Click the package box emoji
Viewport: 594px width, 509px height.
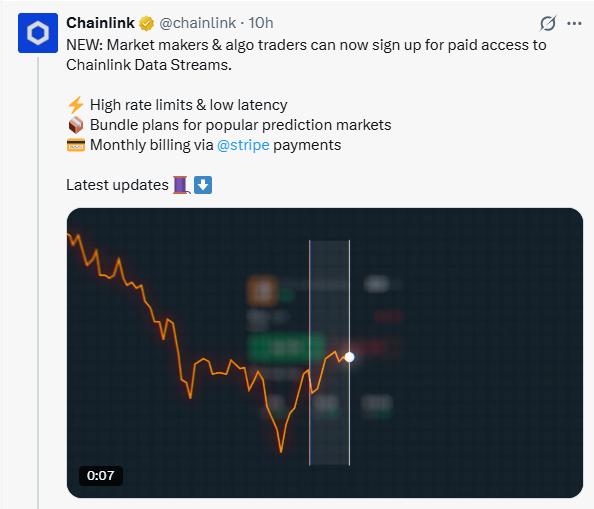tap(76, 125)
